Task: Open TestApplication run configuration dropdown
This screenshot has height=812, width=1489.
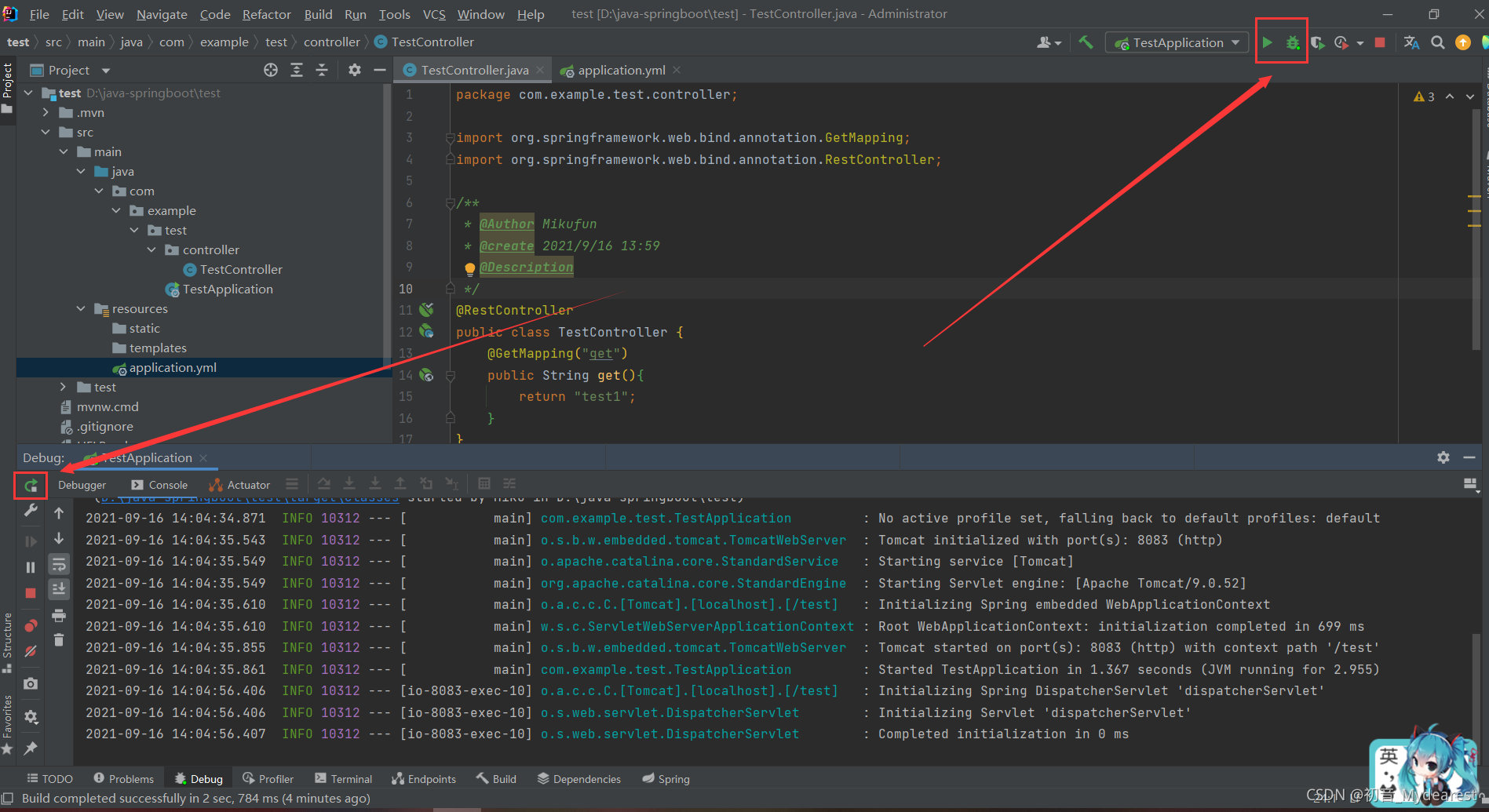Action: coord(1177,42)
